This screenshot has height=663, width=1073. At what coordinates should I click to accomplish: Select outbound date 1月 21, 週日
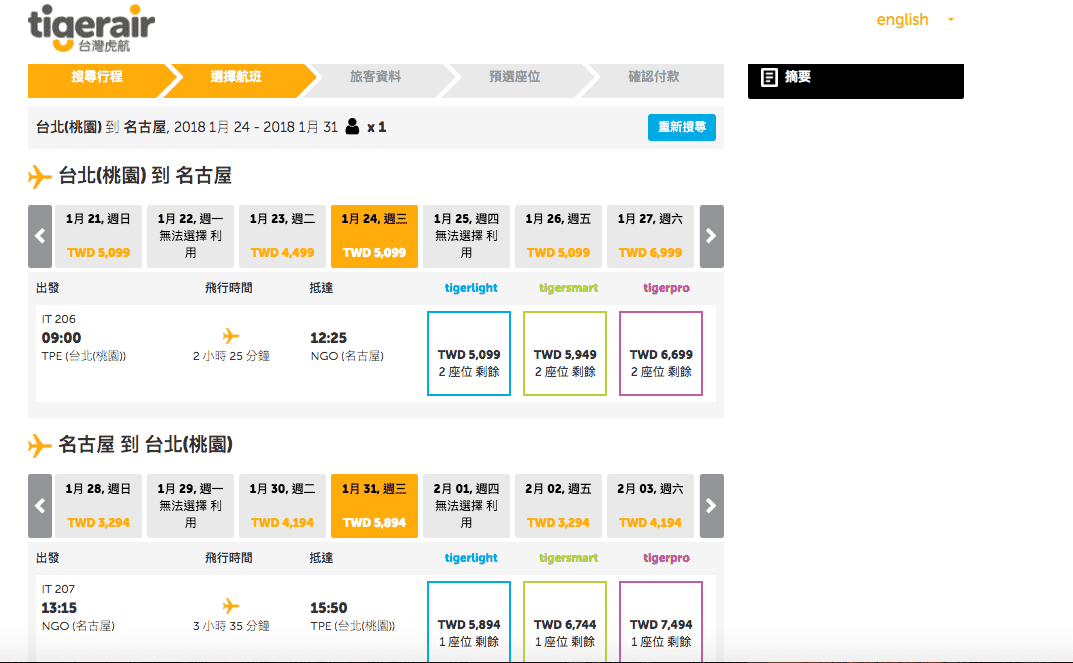pyautogui.click(x=99, y=236)
